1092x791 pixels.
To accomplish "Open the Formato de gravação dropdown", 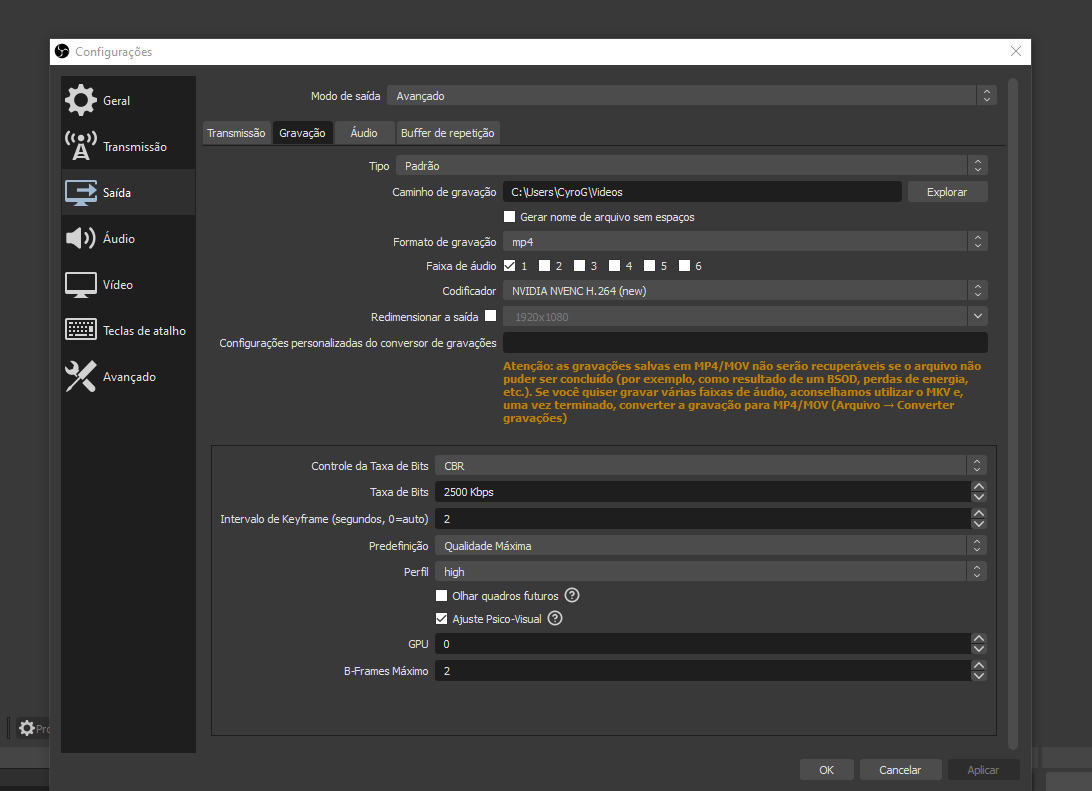I will click(x=745, y=242).
